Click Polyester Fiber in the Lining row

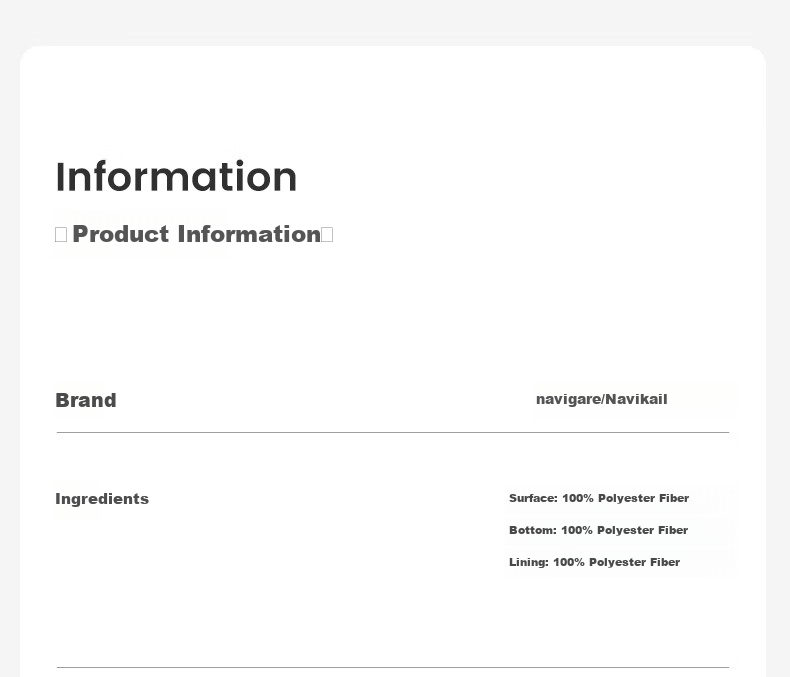(634, 562)
